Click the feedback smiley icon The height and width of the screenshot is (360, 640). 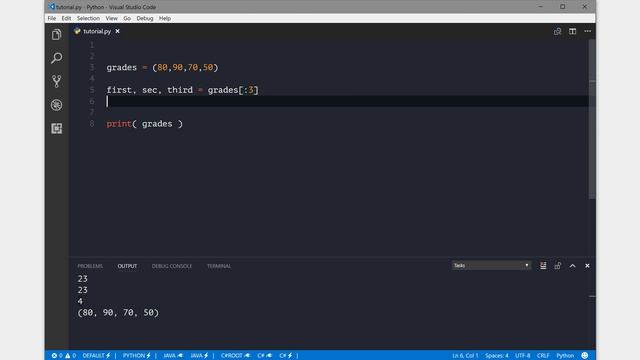[x=585, y=356]
